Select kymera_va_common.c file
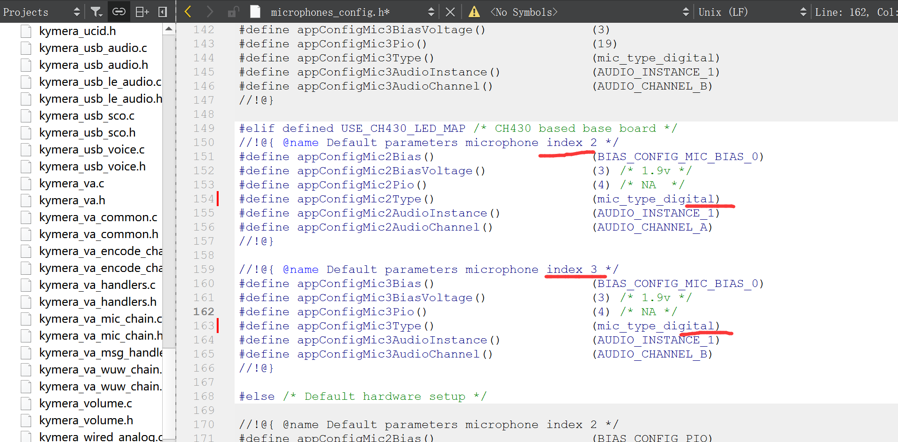The width and height of the screenshot is (898, 442). (98, 217)
